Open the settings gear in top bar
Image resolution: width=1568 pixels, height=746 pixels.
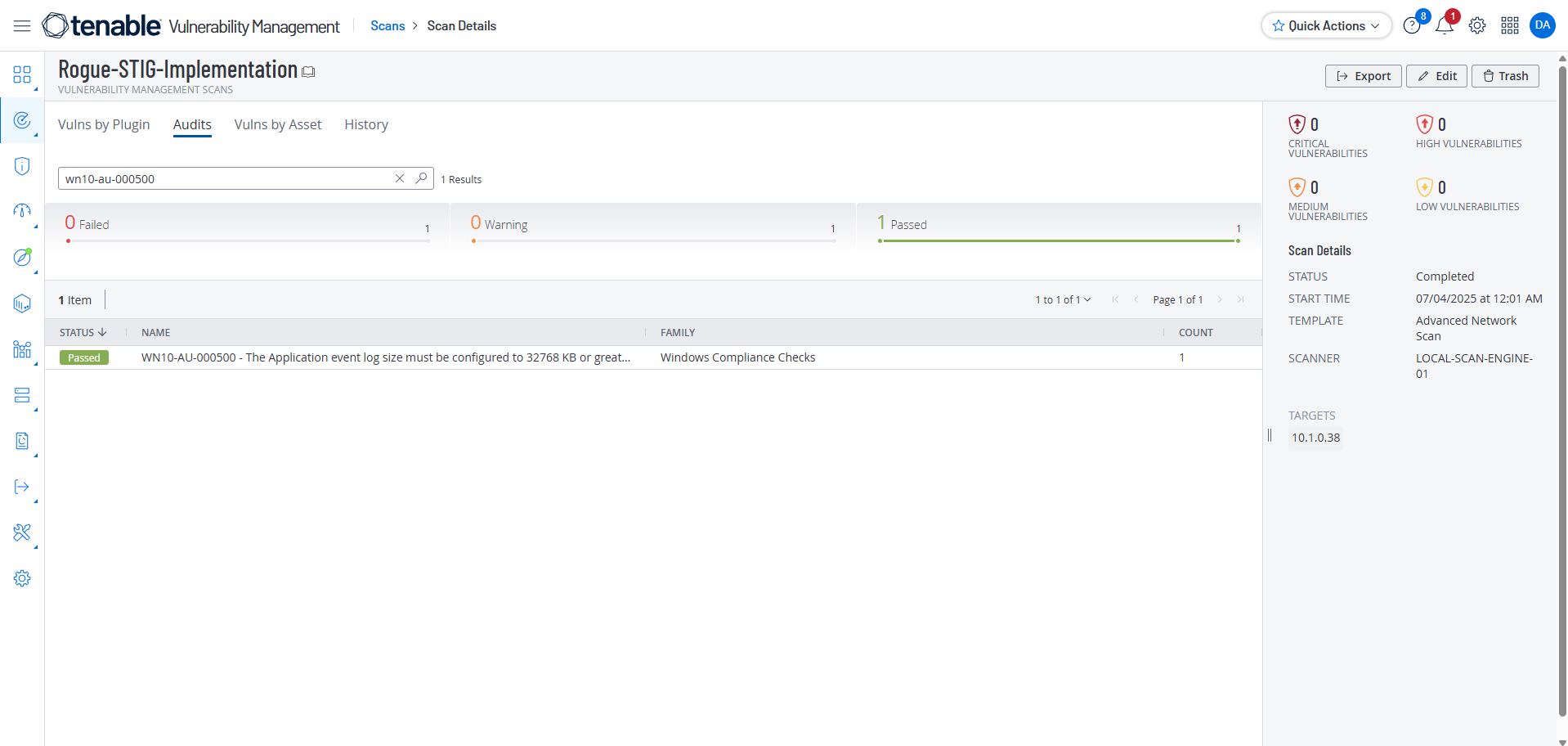point(1476,26)
